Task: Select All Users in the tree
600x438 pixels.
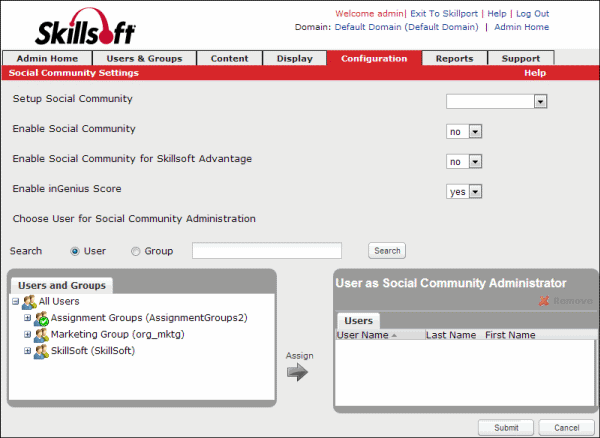Action: pyautogui.click(x=59, y=301)
